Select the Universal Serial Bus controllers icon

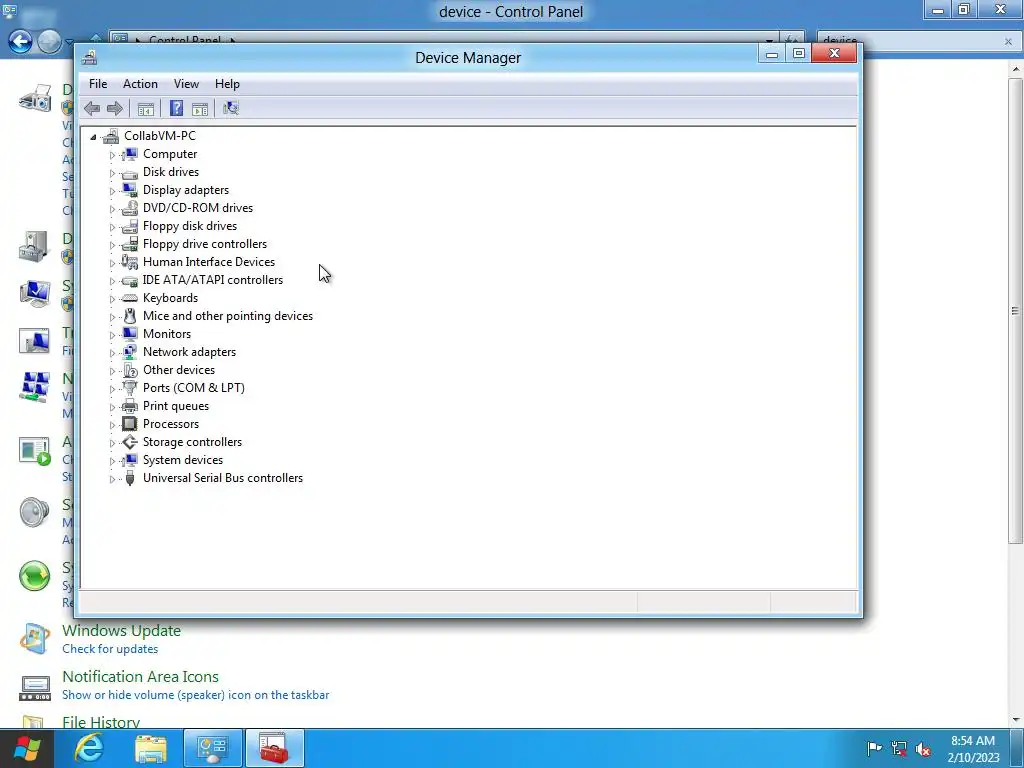[x=130, y=478]
